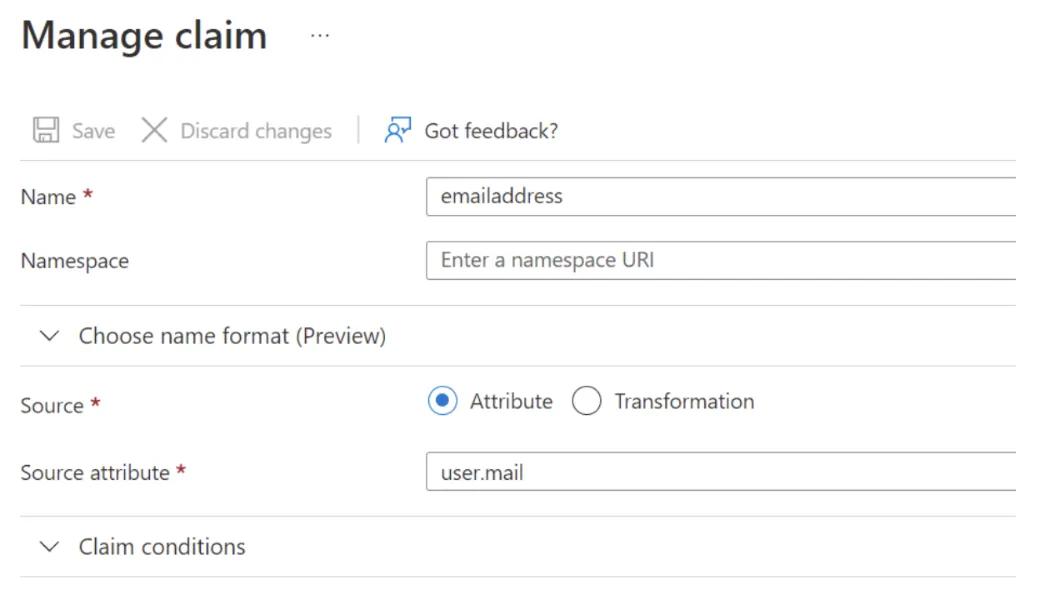
Task: Select the Transformation radio button
Action: (x=586, y=401)
